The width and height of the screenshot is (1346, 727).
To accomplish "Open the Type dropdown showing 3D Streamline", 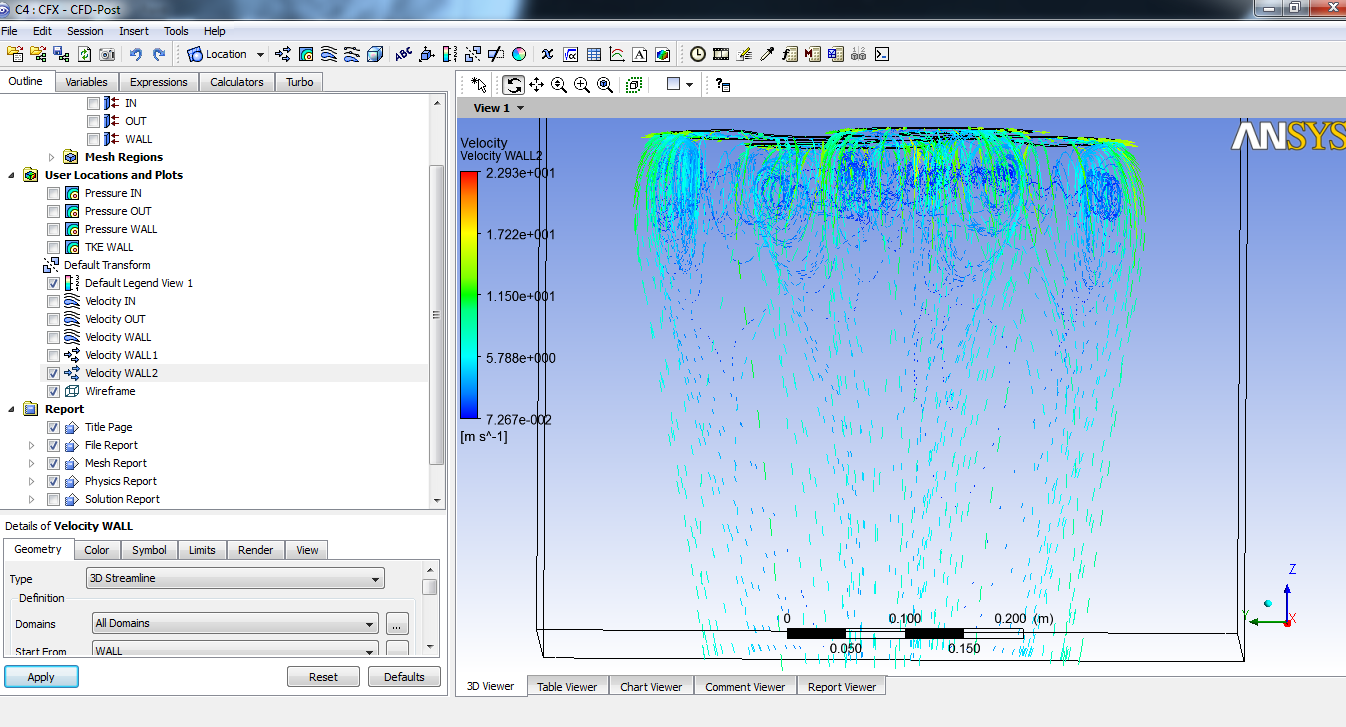I will pos(235,578).
